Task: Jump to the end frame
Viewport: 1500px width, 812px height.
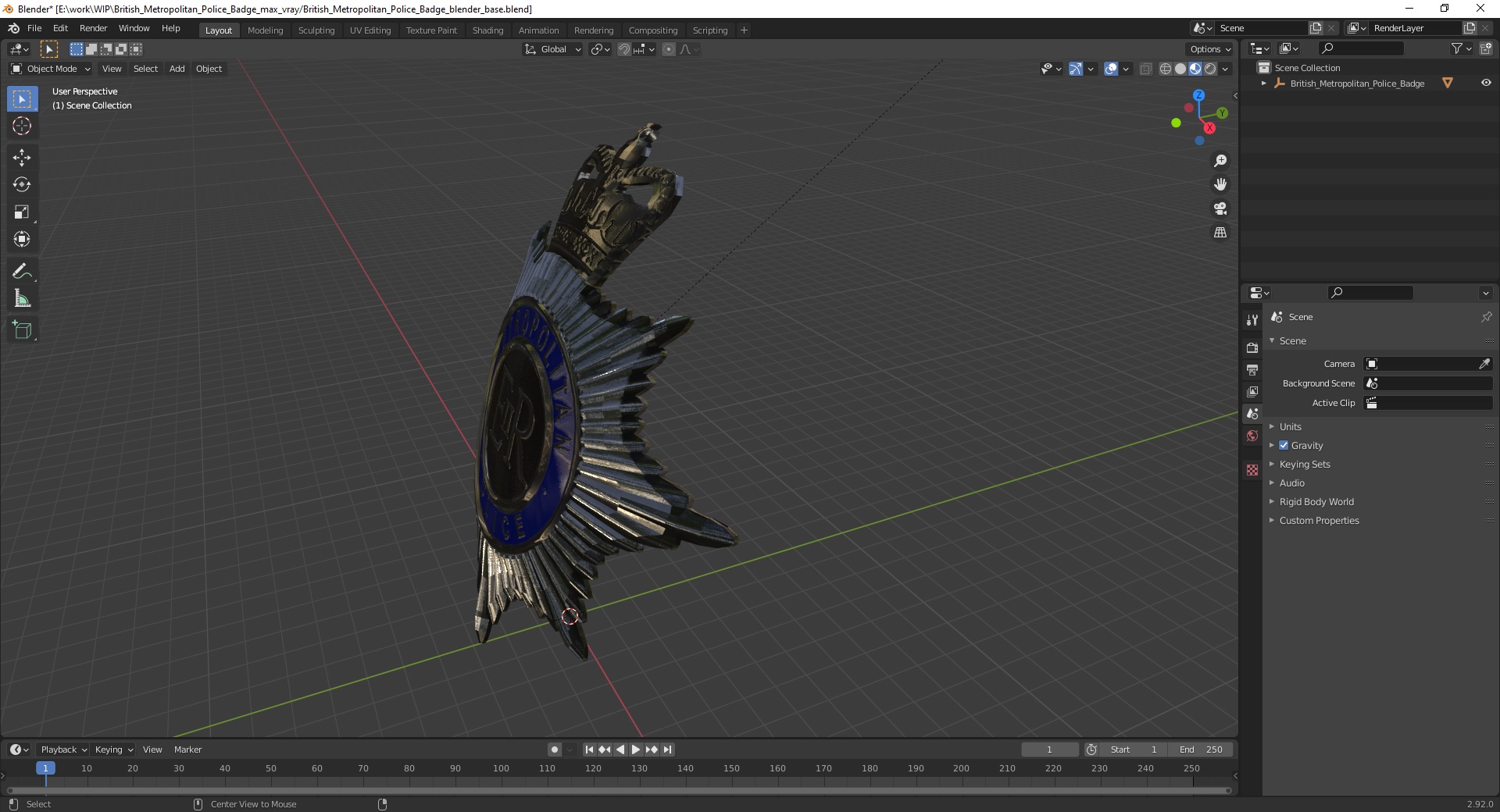Action: click(x=668, y=750)
